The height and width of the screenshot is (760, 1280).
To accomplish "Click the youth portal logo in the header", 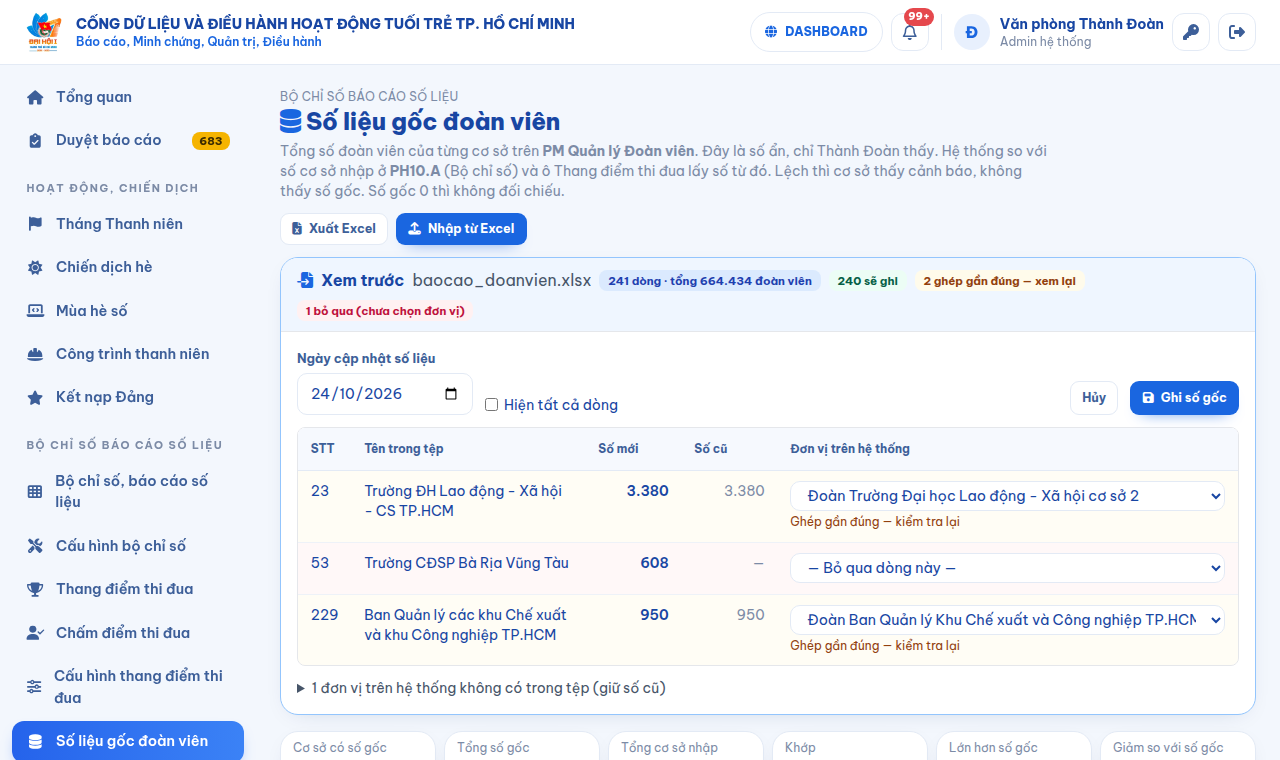I will click(45, 32).
